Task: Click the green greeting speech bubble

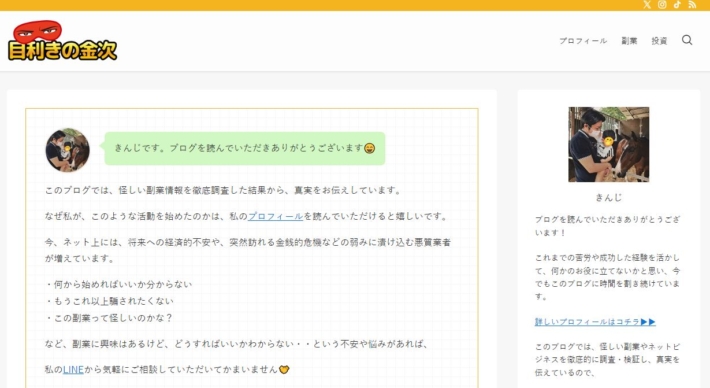Action: (245, 148)
